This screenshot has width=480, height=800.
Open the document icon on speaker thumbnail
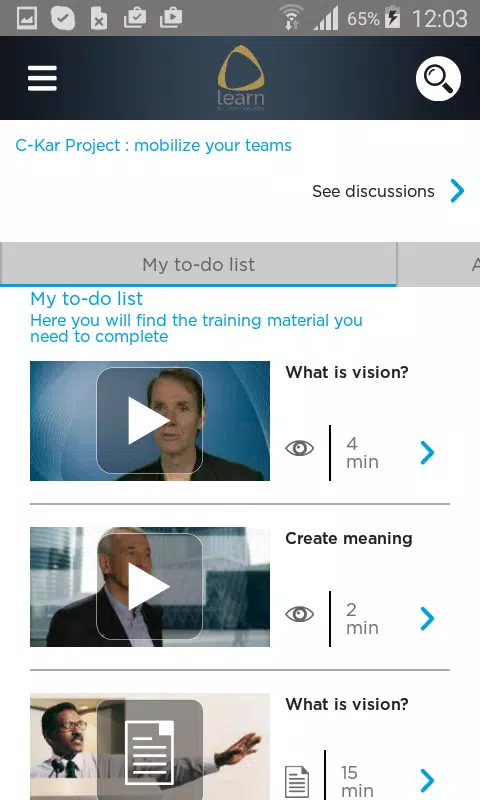pos(149,753)
